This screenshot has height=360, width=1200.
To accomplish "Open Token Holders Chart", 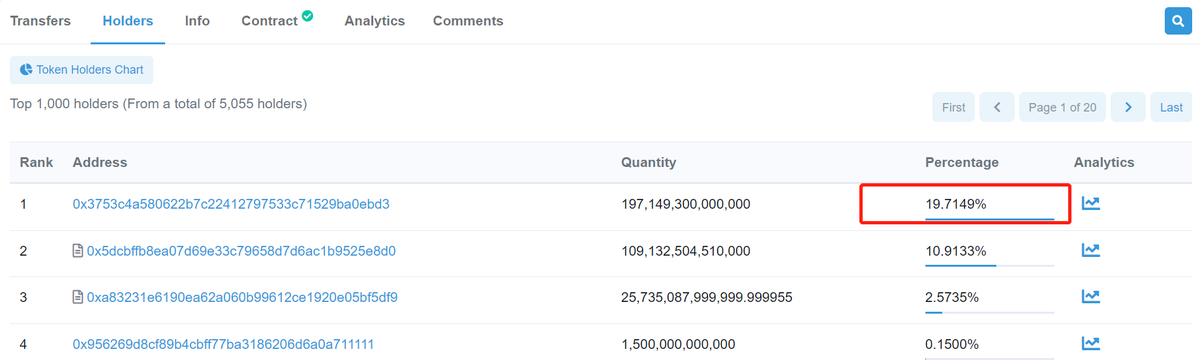I will coord(81,70).
